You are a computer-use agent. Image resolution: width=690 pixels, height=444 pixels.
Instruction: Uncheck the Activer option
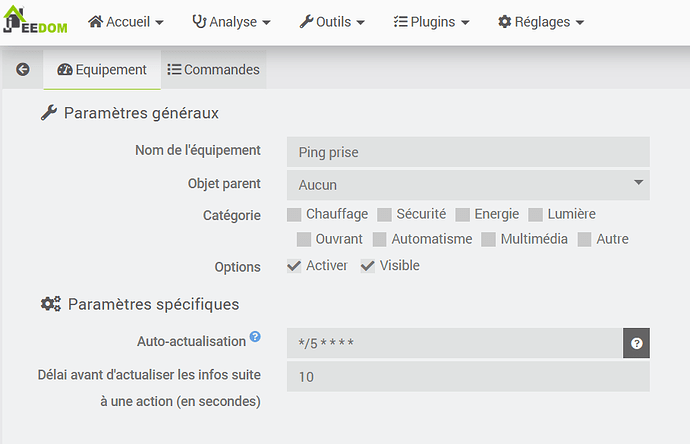[294, 266]
